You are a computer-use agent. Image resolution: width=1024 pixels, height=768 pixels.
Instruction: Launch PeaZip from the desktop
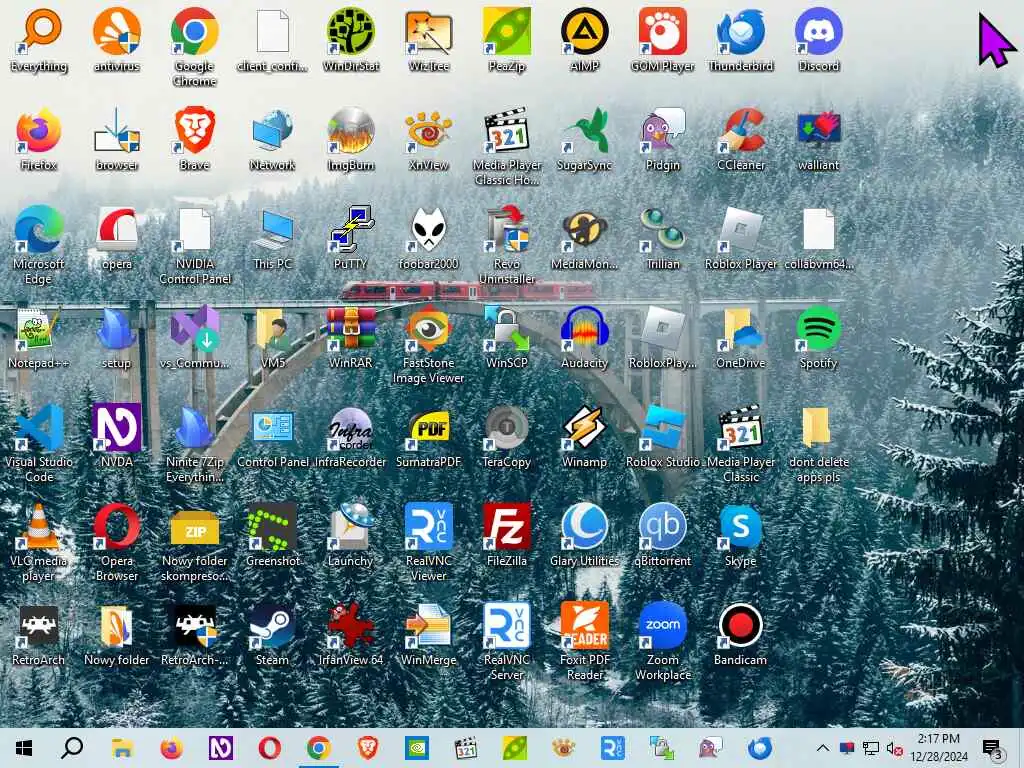507,39
